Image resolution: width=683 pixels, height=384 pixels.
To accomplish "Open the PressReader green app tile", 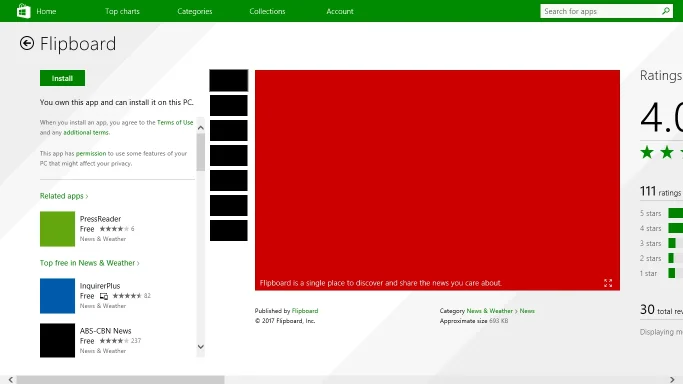I will coord(57,229).
